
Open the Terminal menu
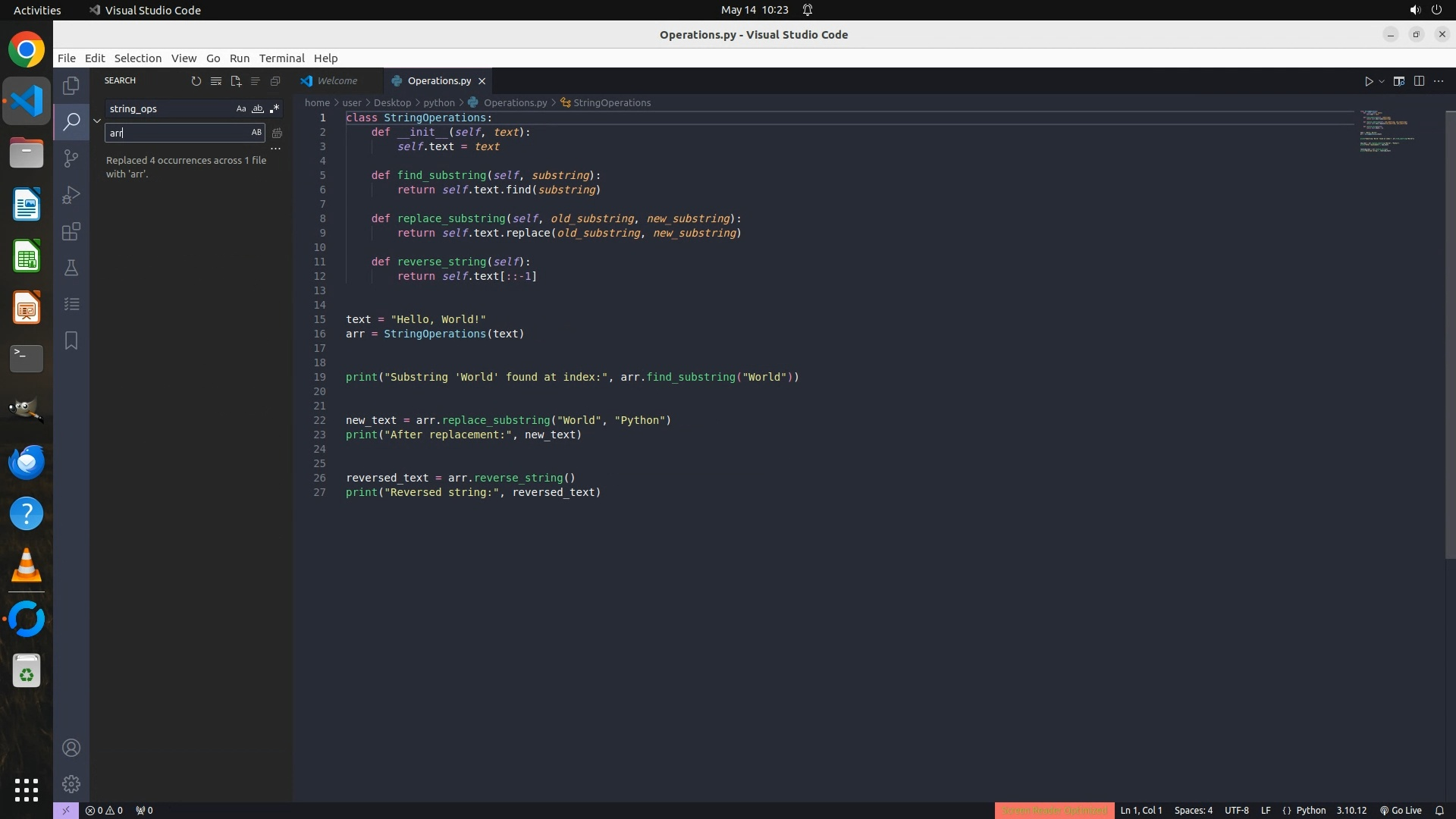pyautogui.click(x=281, y=58)
